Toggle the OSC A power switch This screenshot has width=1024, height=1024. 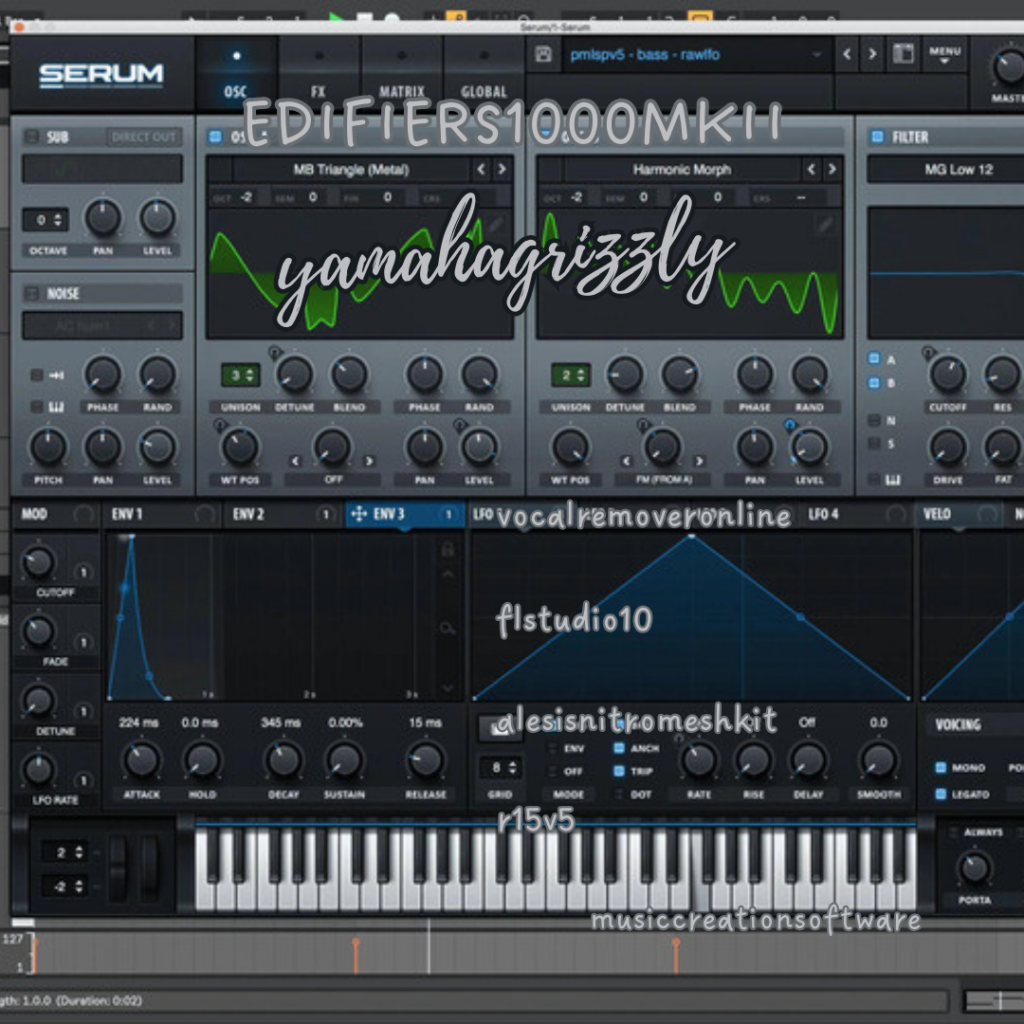(215, 136)
